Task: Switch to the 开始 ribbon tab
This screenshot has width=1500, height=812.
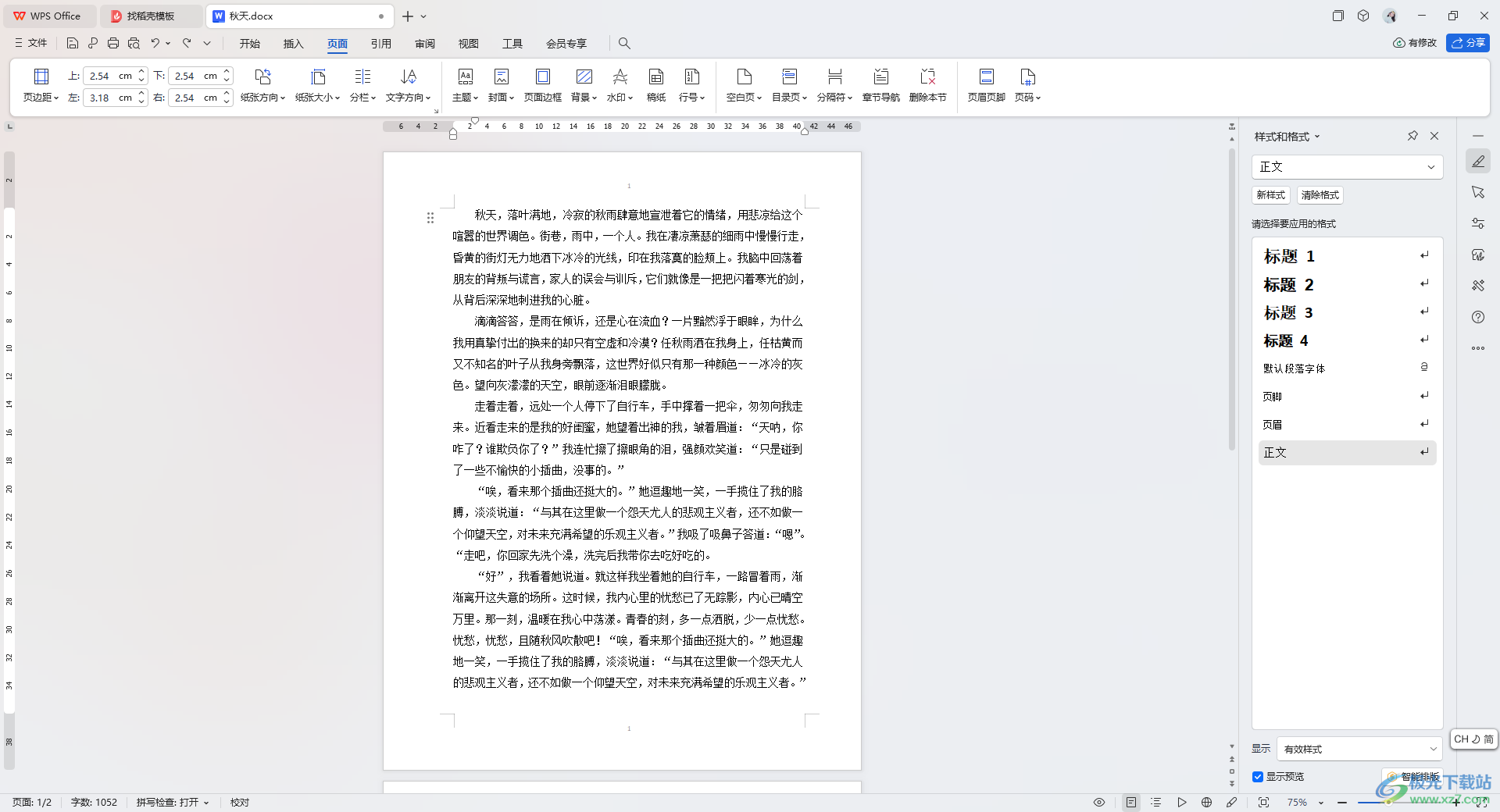Action: [x=250, y=44]
